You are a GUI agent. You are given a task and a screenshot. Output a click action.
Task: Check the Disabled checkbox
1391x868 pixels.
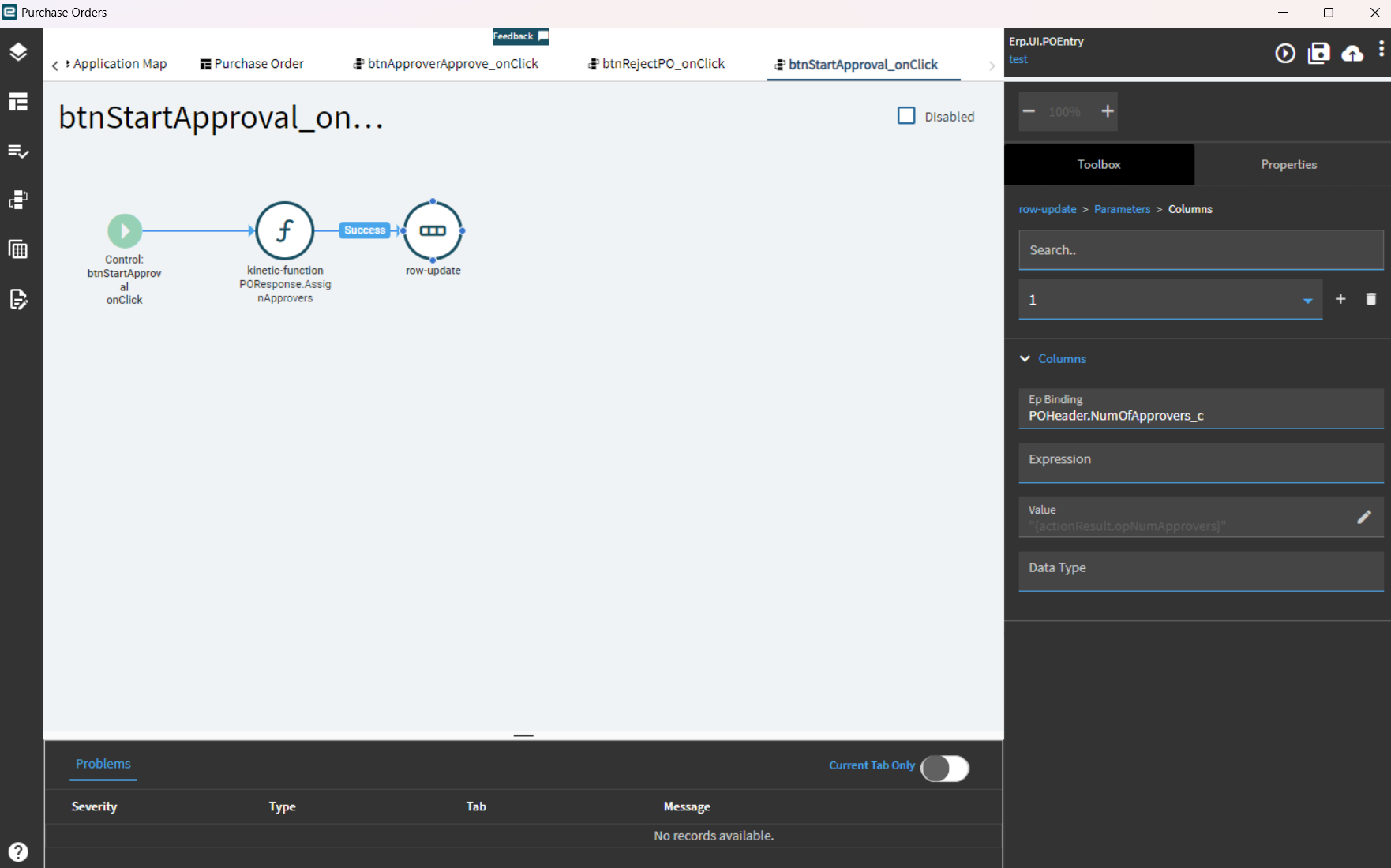point(906,116)
